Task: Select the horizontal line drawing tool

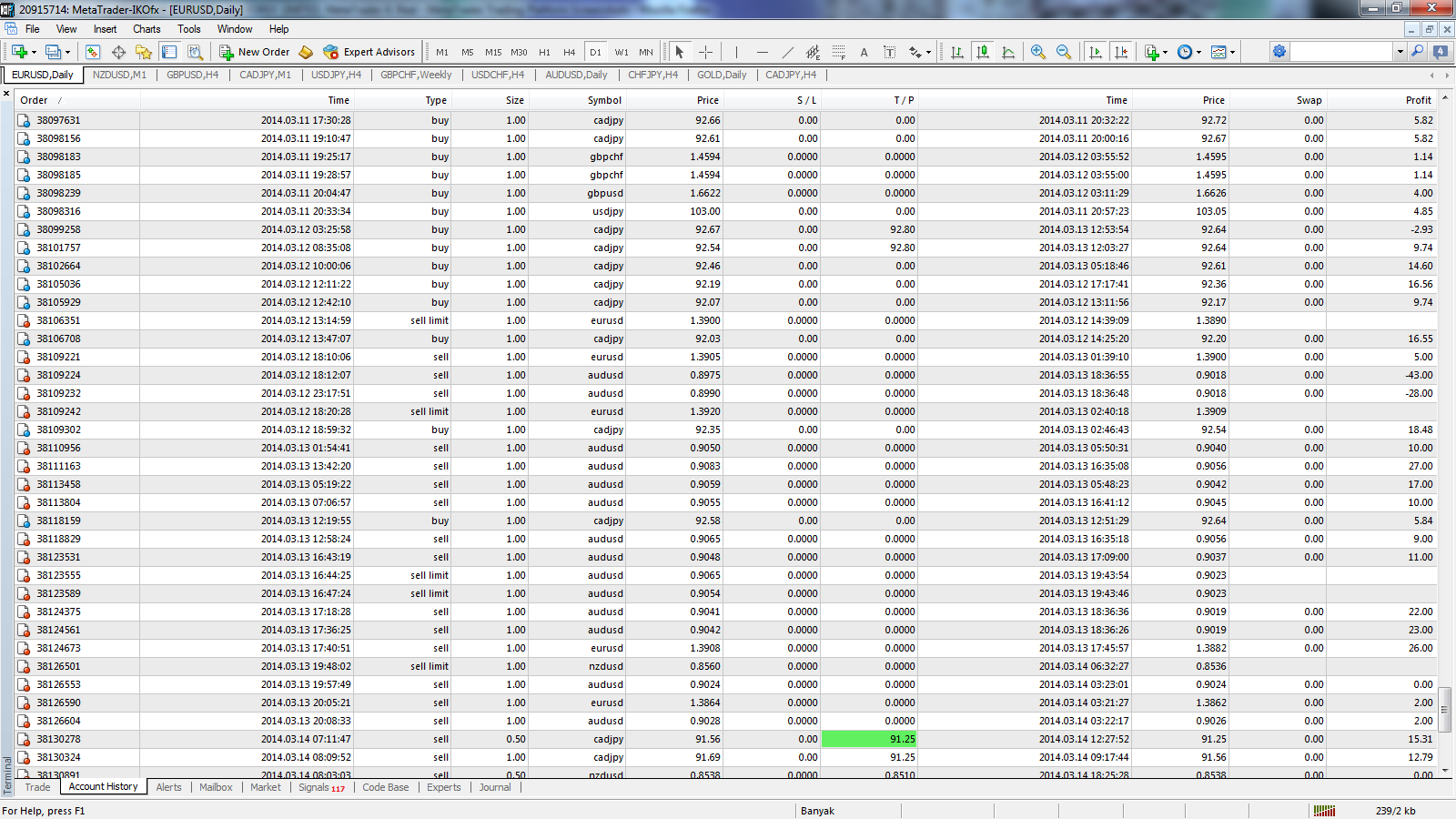Action: click(x=763, y=52)
